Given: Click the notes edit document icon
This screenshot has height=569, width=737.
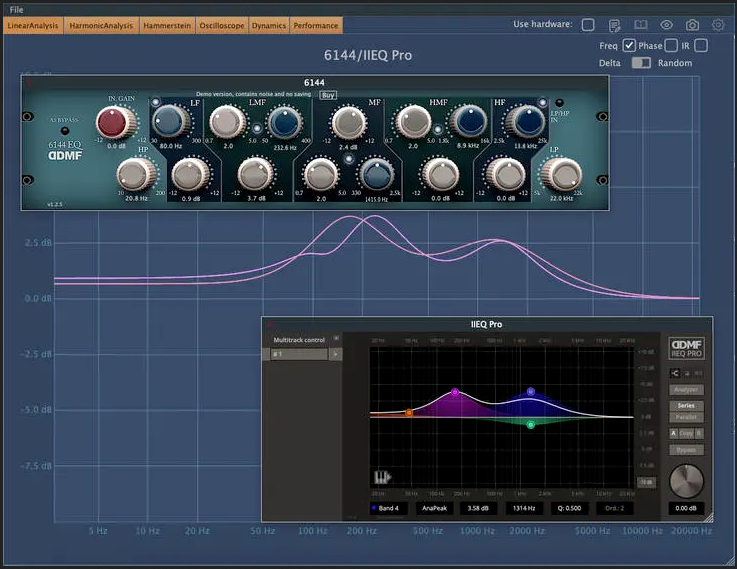Looking at the screenshot, I should tap(615, 25).
